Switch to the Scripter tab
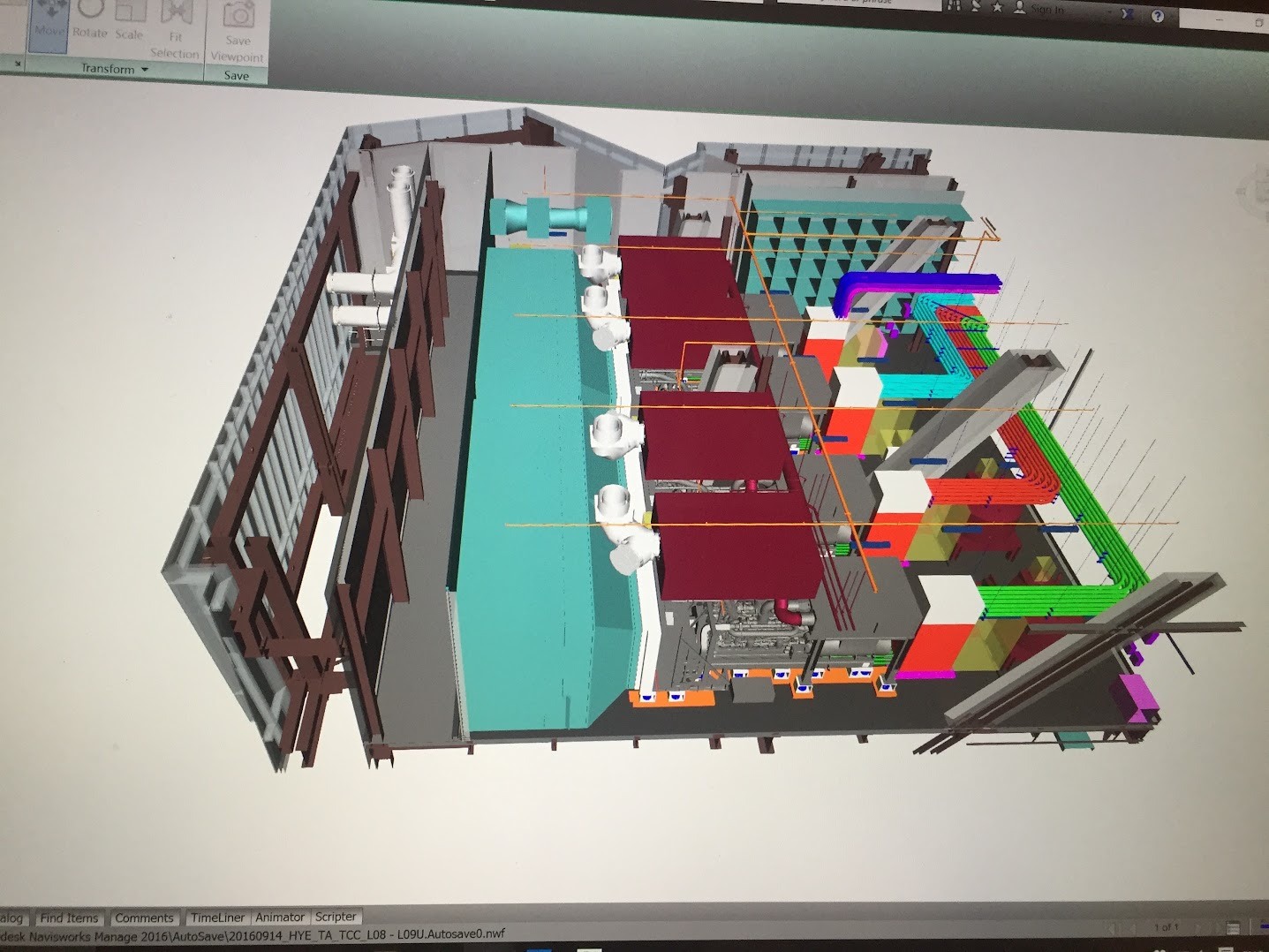1269x952 pixels. click(x=336, y=917)
